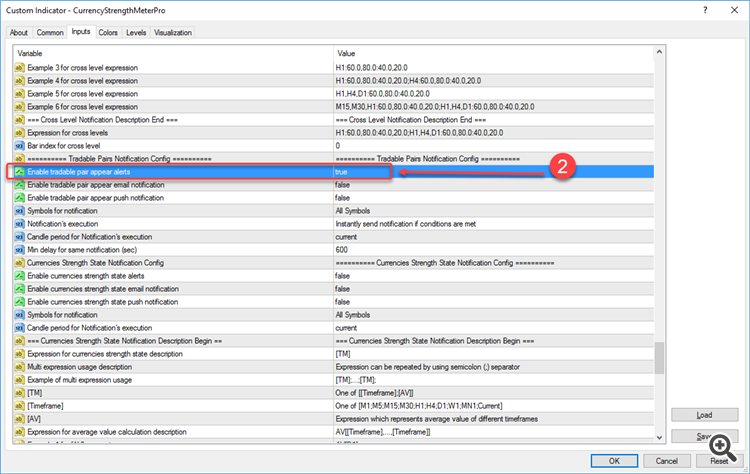Click the string icon beside 'Expression for average value calculation description'
Viewport: 750px width, 474px height.
(x=19, y=432)
